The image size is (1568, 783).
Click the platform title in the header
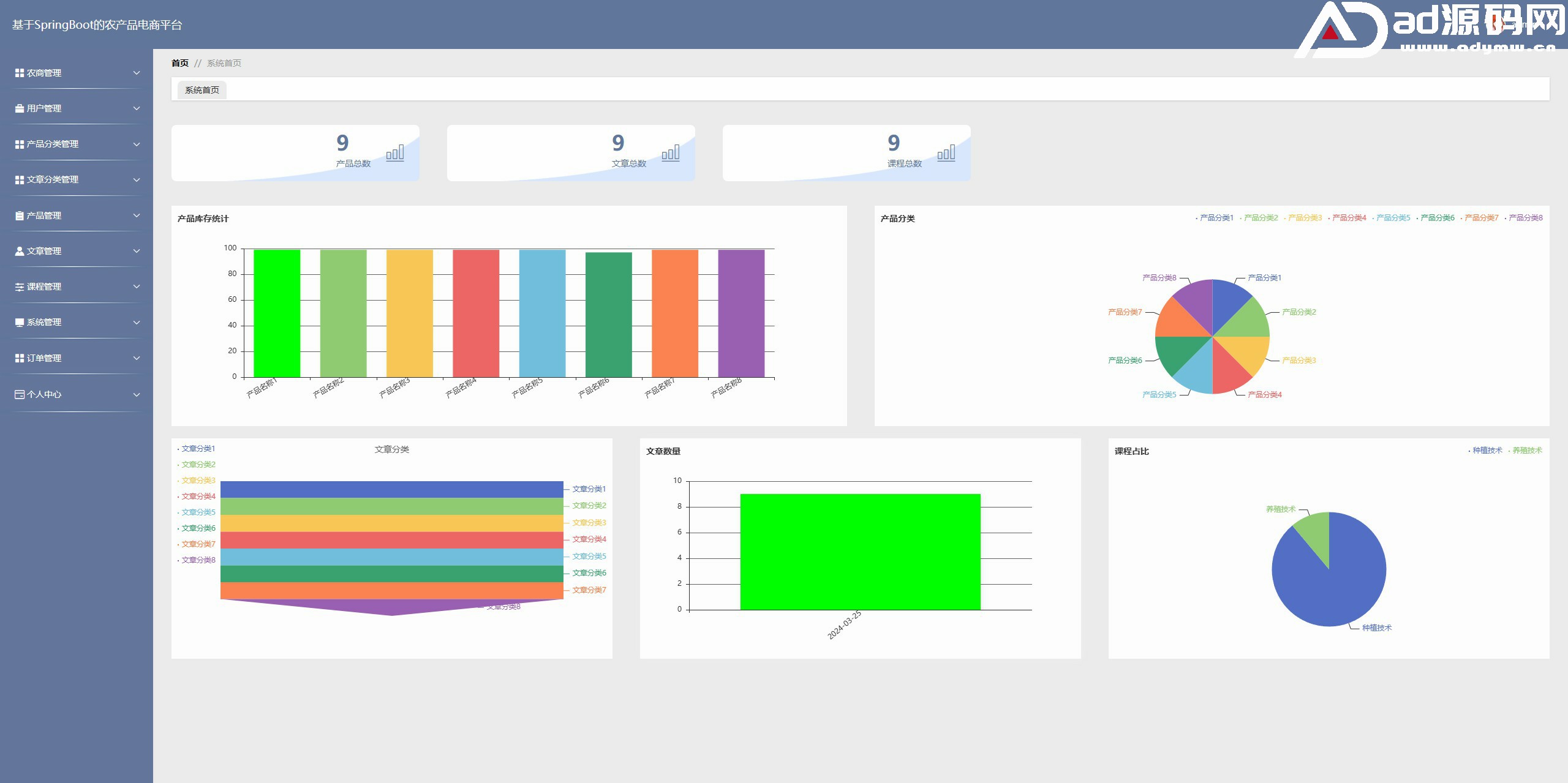[x=97, y=25]
